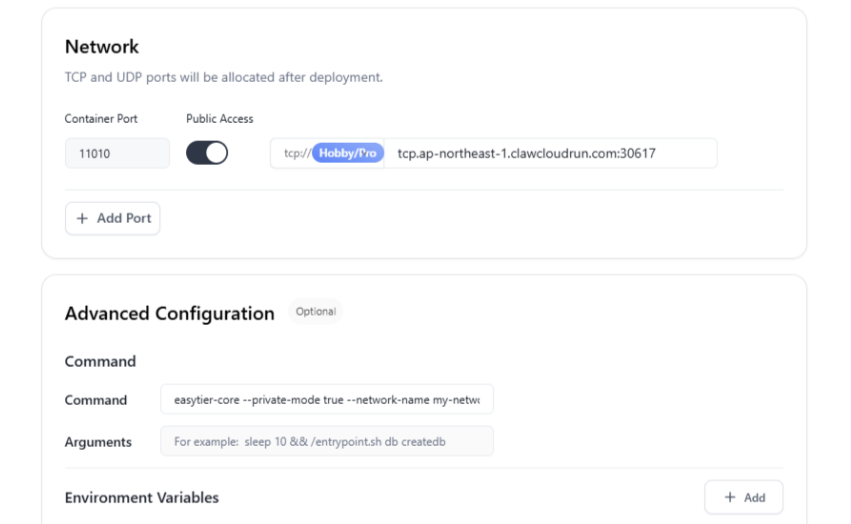Click the Advanced Configuration heading
This screenshot has height=524, width=851.
(x=169, y=313)
